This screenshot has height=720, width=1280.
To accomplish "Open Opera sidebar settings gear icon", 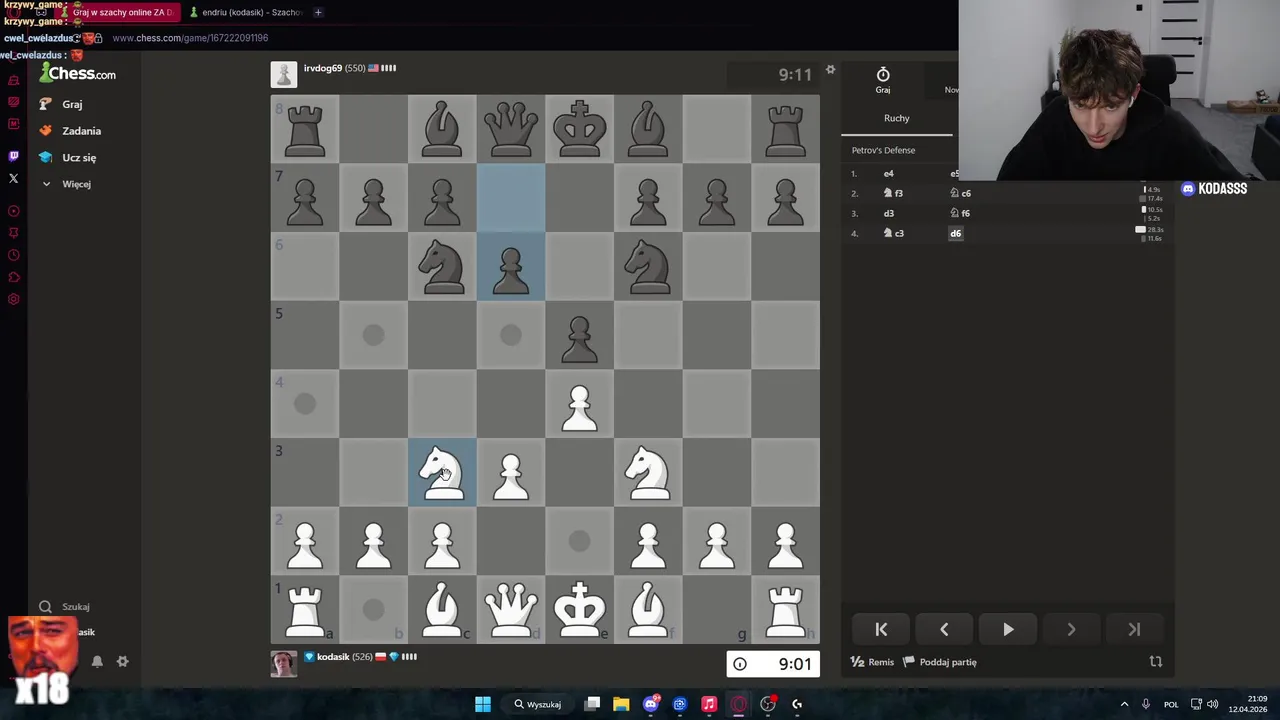I will [x=13, y=299].
